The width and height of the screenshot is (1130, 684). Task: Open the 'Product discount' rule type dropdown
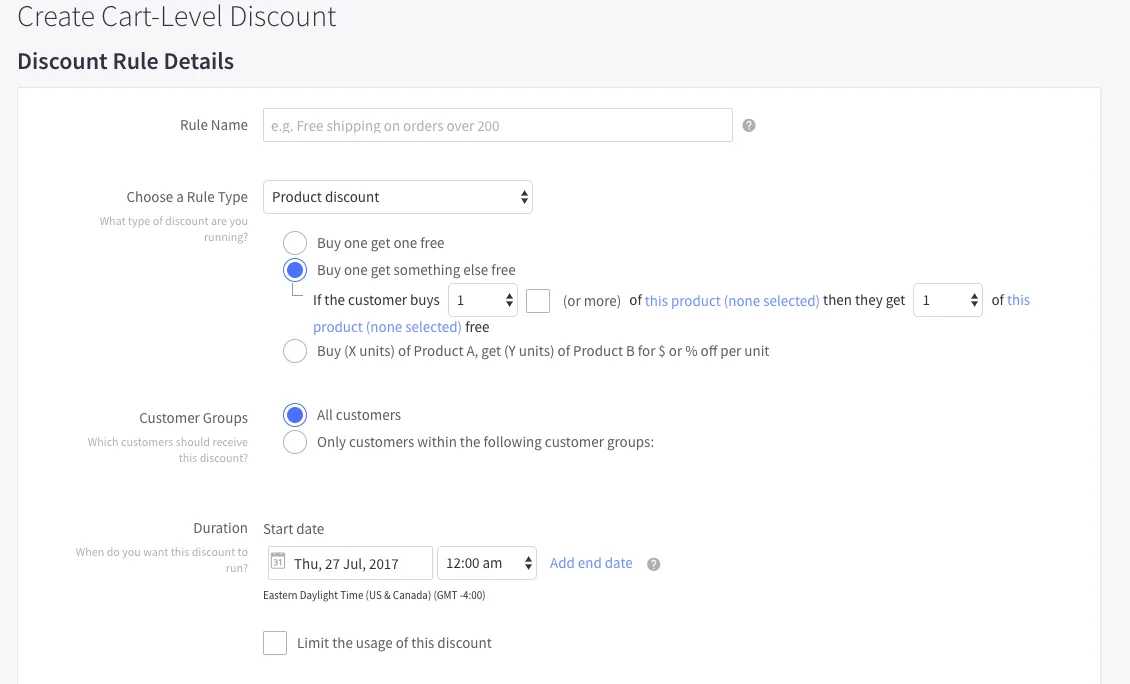[397, 197]
